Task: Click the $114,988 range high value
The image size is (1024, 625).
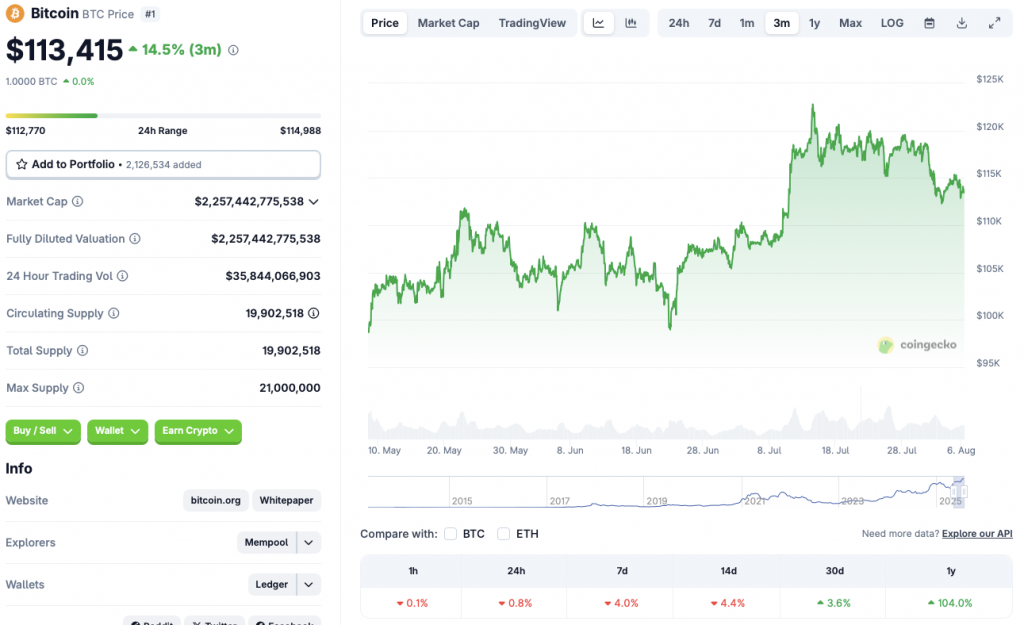Action: (x=300, y=131)
